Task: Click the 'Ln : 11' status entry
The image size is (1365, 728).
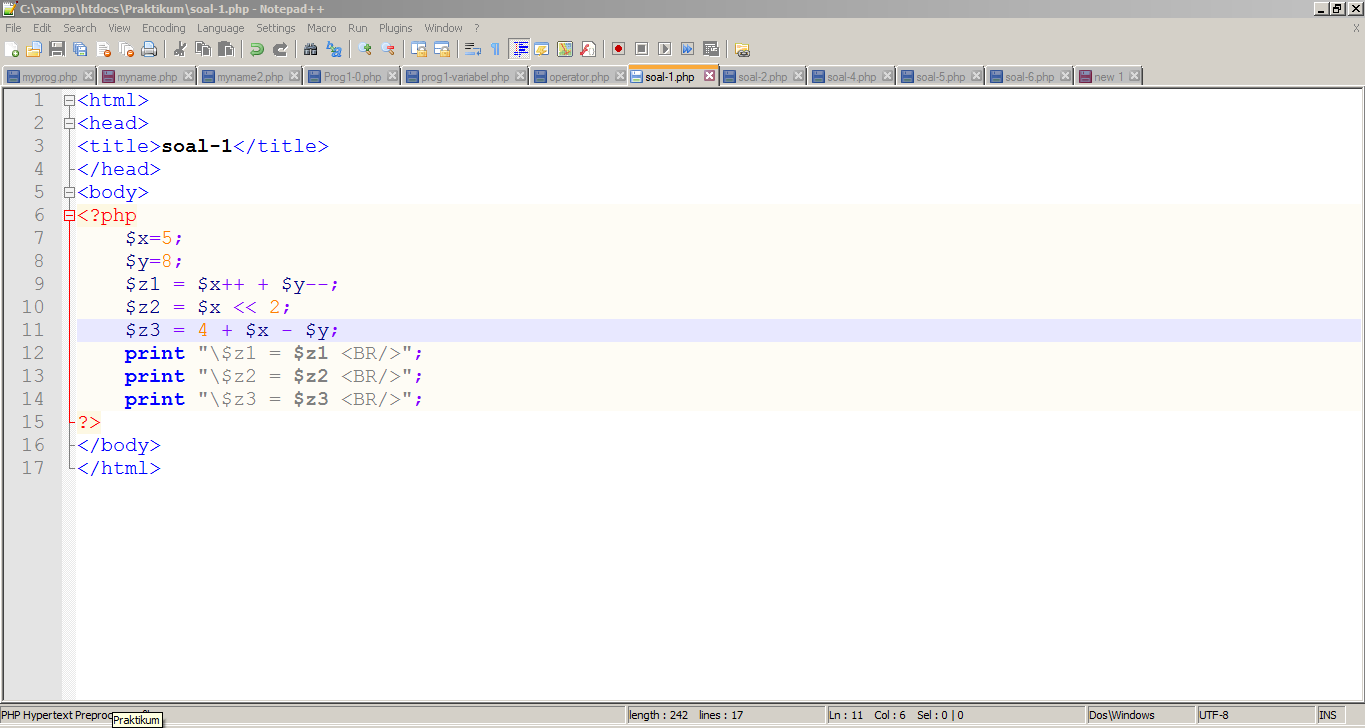Action: point(846,715)
